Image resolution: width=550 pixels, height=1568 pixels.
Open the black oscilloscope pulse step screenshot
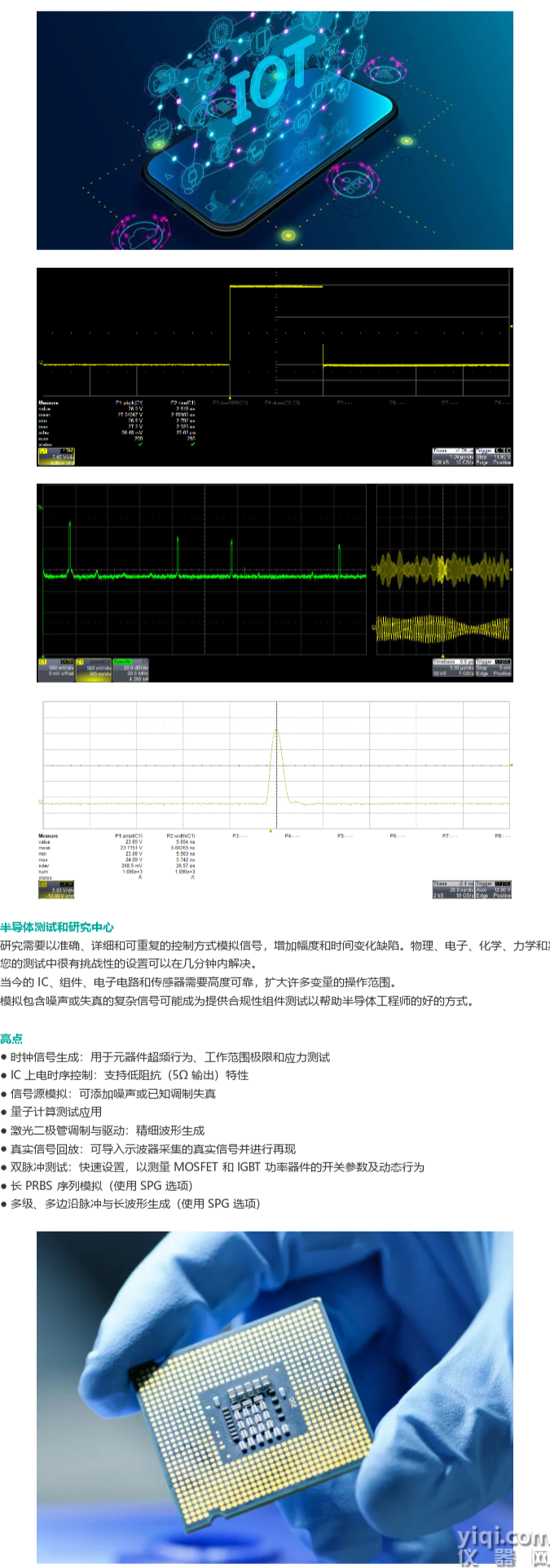(x=275, y=367)
